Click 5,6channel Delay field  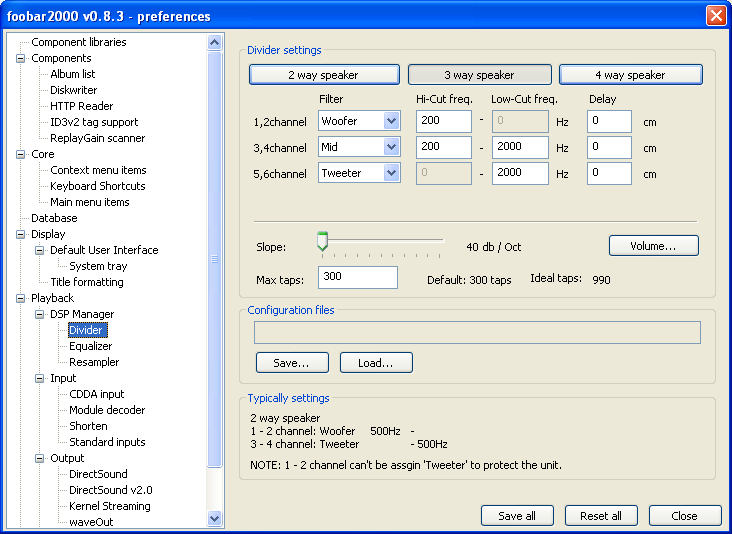[609, 174]
